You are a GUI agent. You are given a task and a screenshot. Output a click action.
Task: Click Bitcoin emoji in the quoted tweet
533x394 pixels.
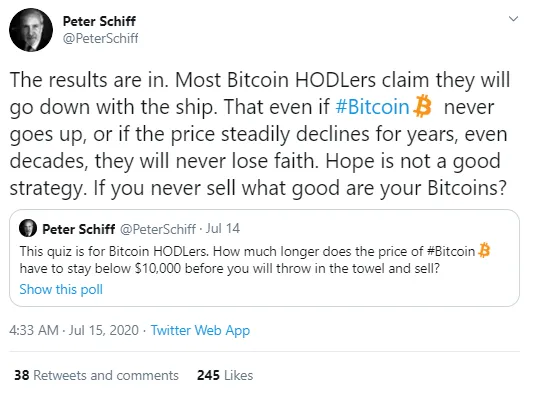coord(484,251)
